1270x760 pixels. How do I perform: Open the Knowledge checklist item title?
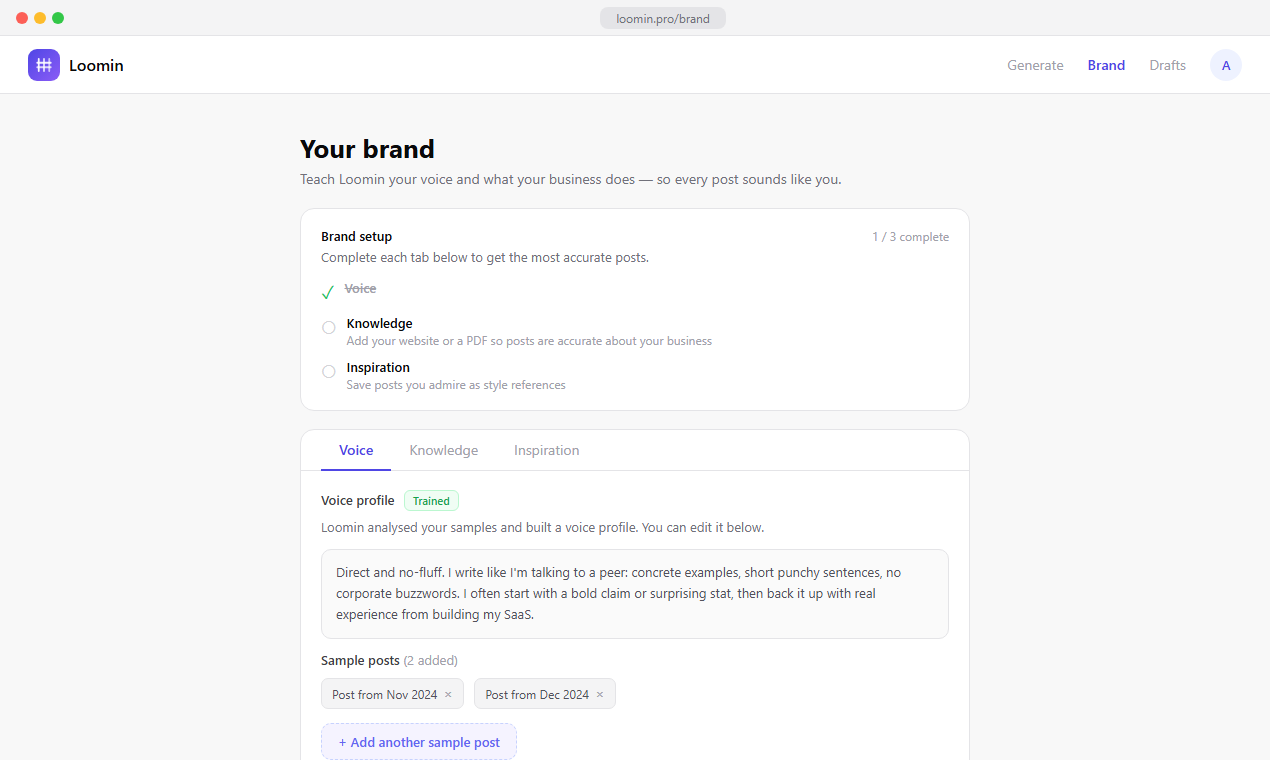(x=380, y=324)
